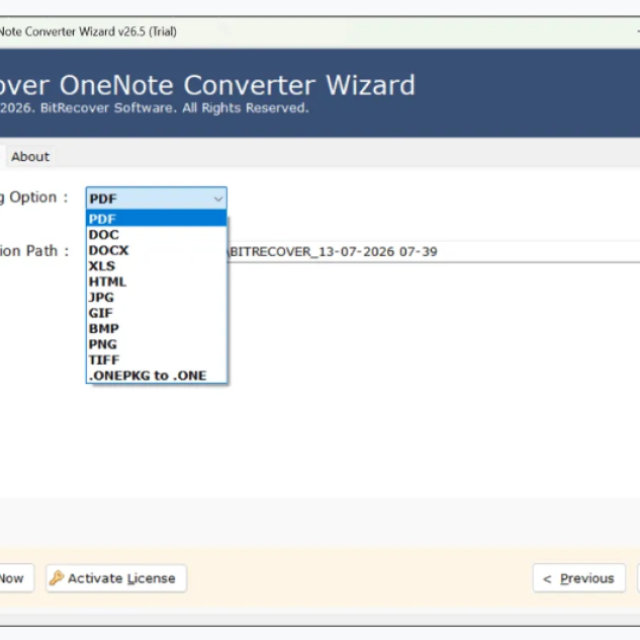Select HTML output format
Screen dimensions: 640x640
[157, 282]
